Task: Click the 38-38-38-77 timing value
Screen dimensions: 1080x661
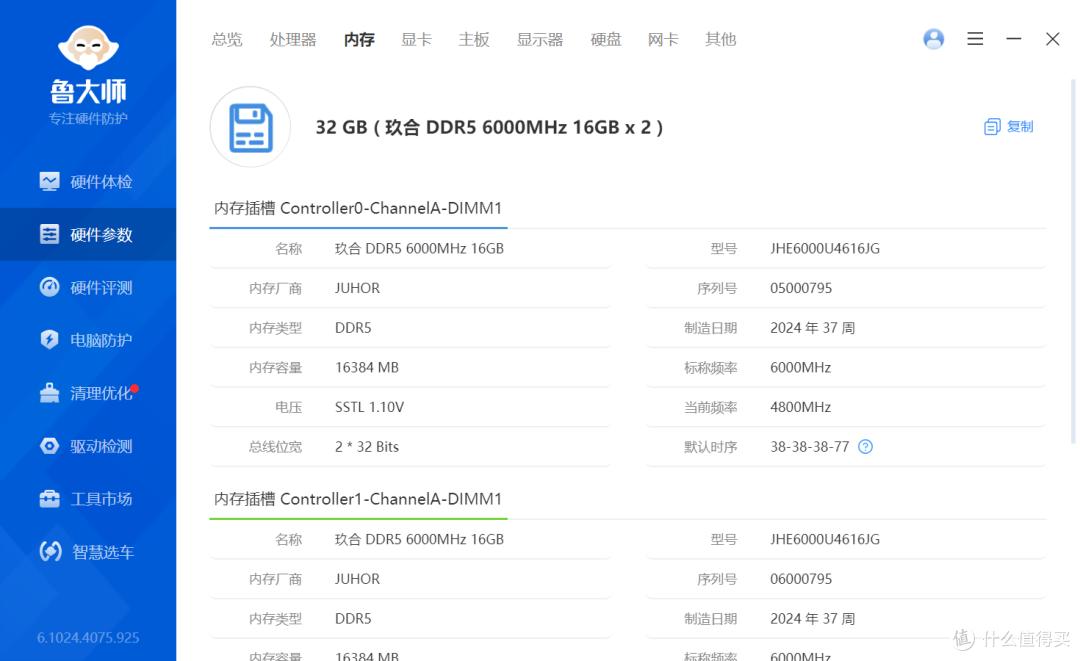Action: click(x=809, y=447)
